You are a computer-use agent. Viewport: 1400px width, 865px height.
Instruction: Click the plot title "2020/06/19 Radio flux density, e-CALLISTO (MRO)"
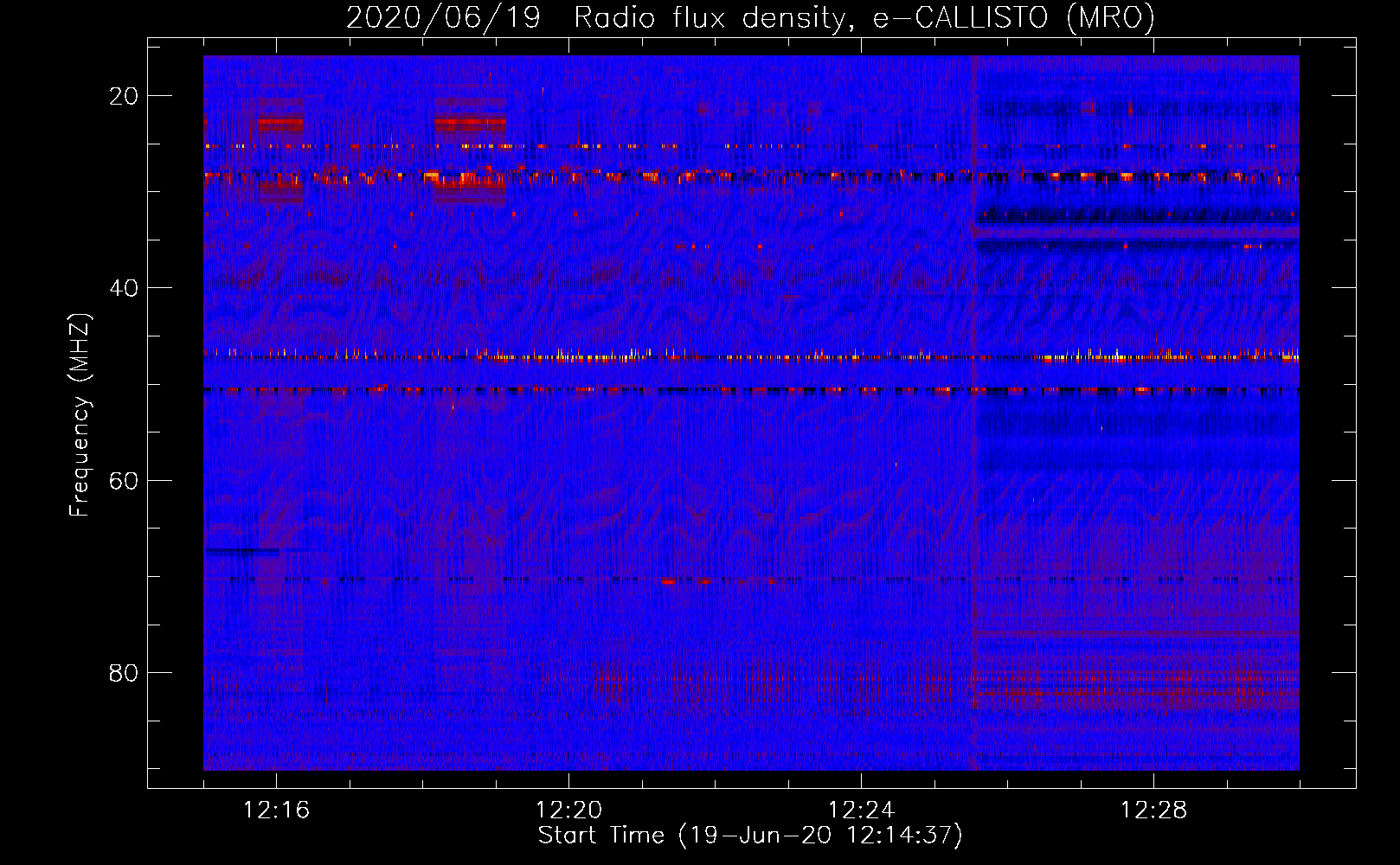[x=750, y=17]
